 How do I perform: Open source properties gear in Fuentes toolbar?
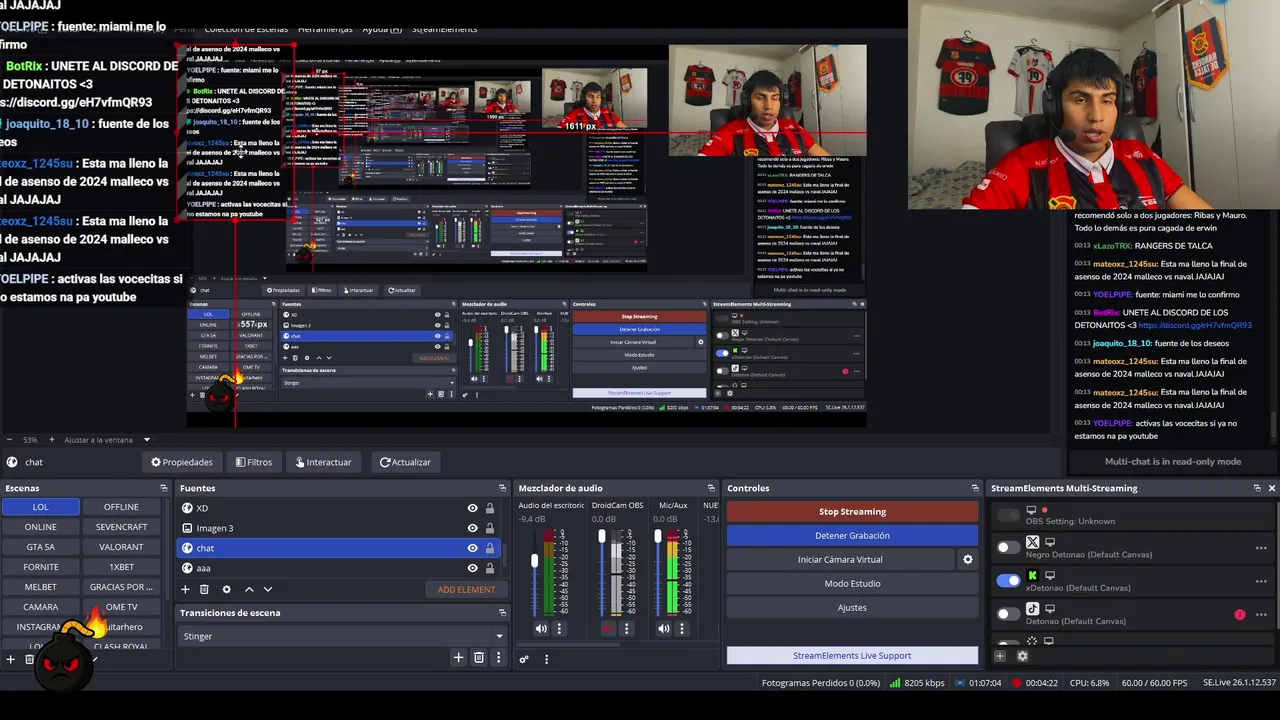pos(226,589)
